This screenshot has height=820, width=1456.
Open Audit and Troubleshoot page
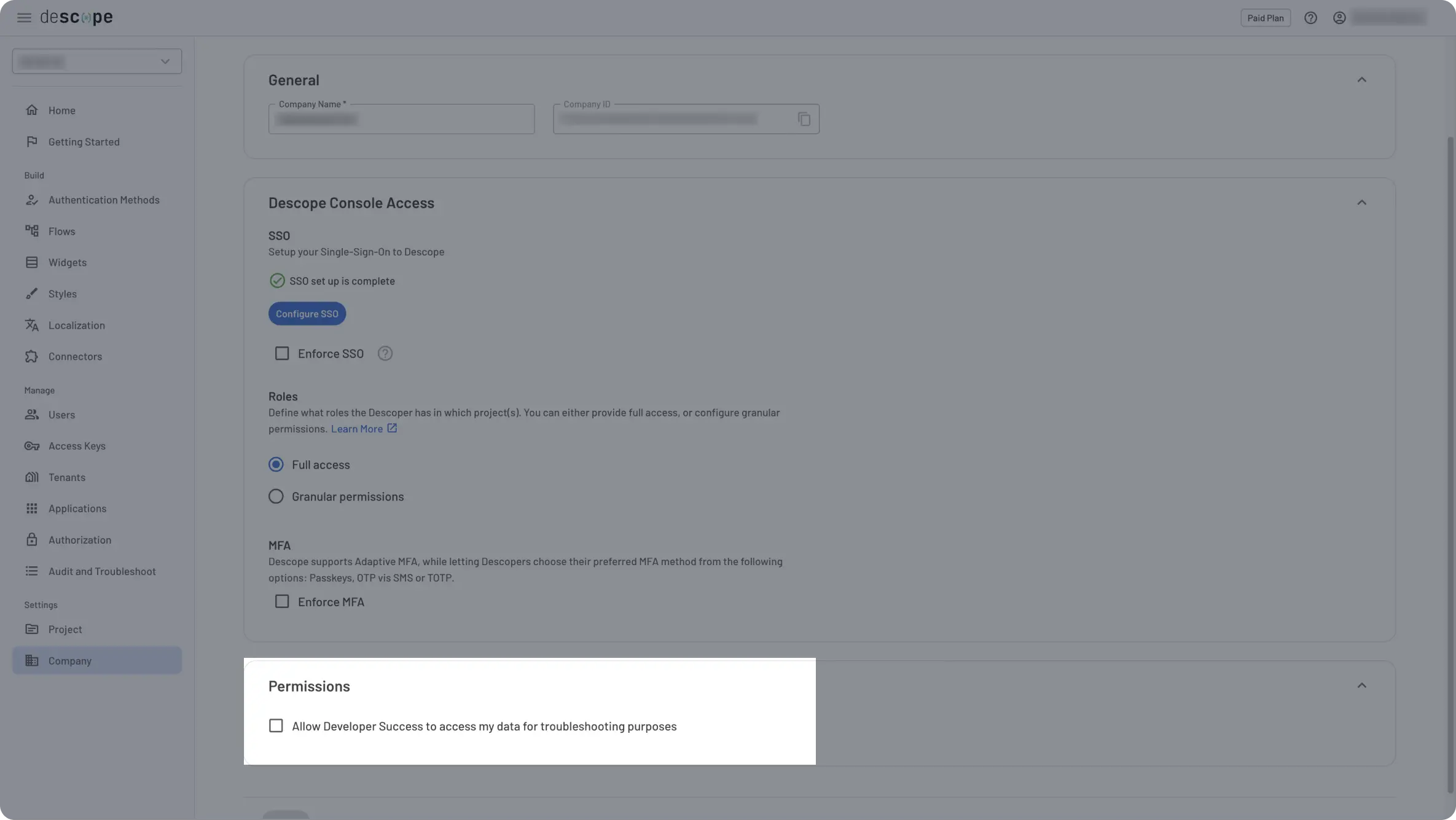102,571
